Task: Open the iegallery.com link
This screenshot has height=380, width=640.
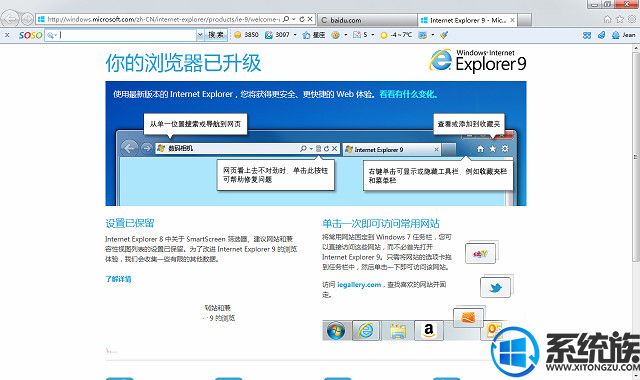Action: tap(359, 285)
